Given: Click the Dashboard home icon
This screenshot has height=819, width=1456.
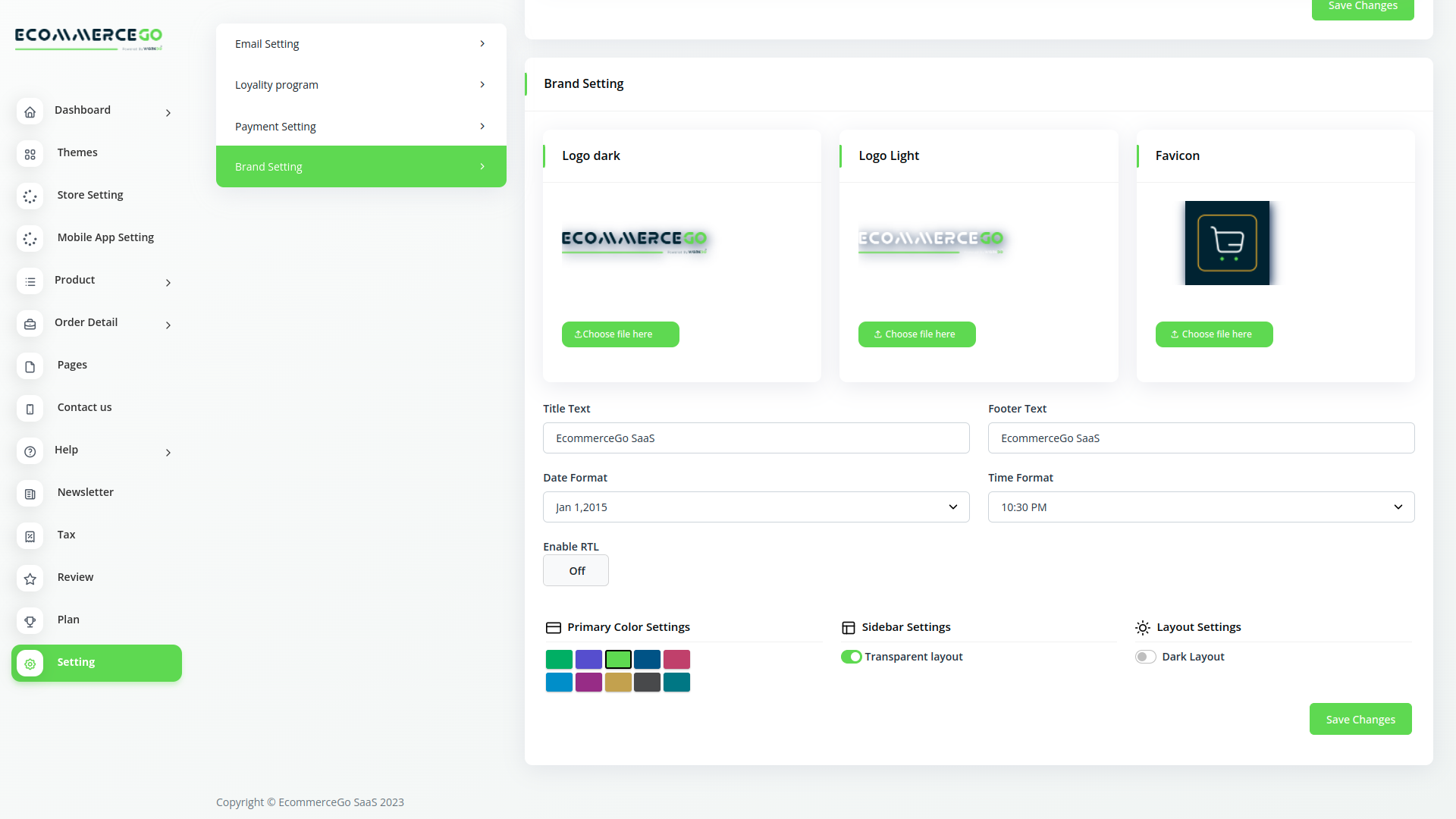Looking at the screenshot, I should [x=30, y=112].
